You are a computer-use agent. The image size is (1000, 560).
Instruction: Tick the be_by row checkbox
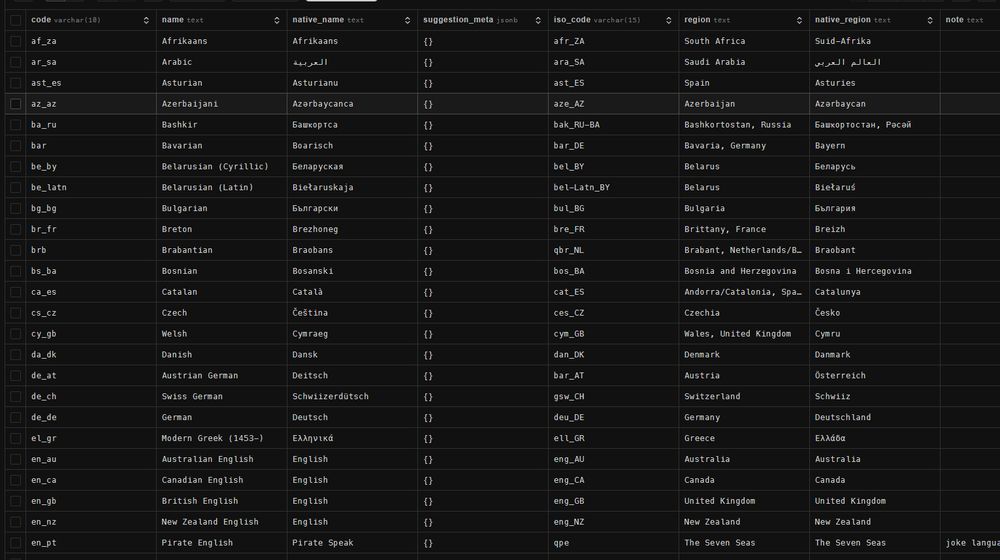15,166
